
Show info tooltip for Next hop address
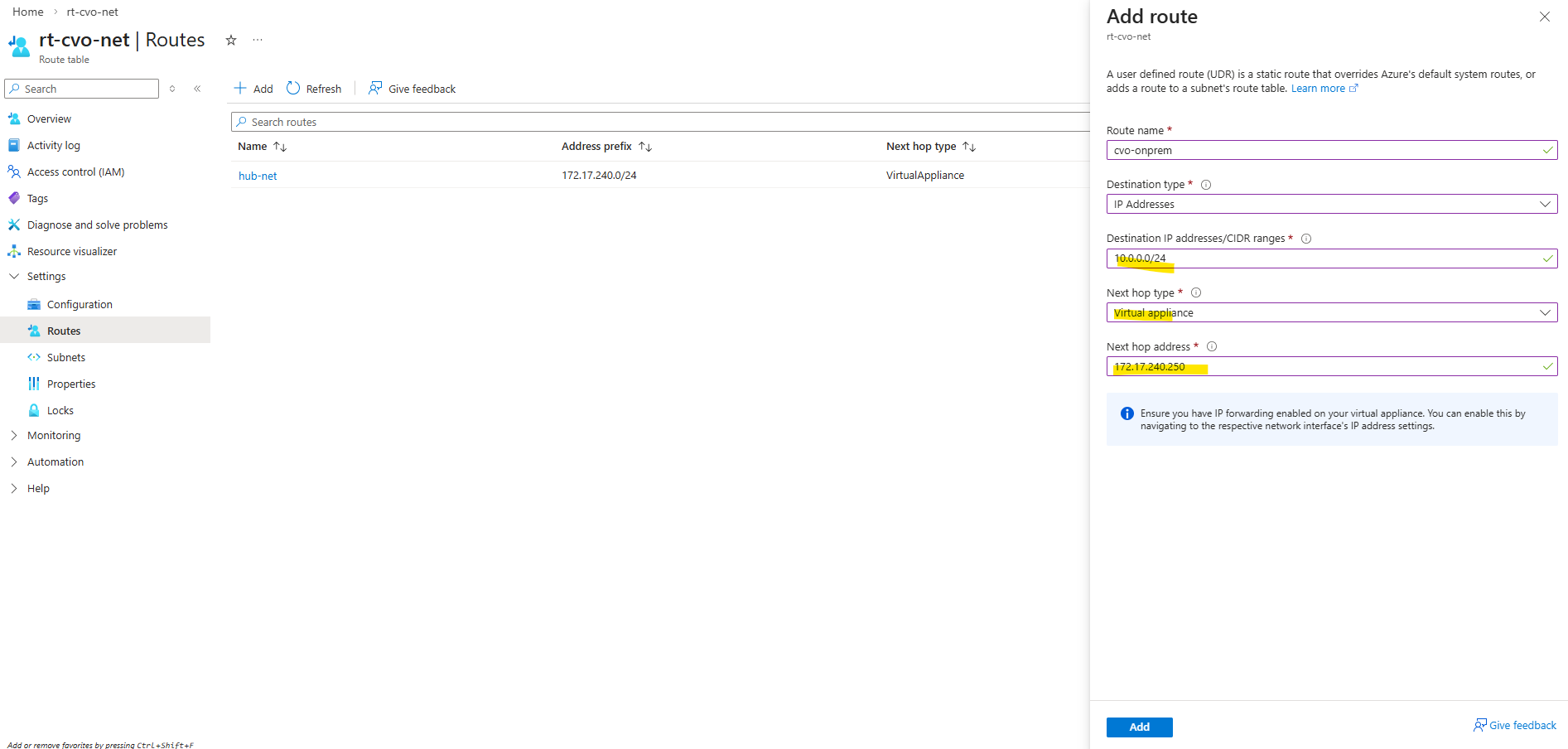pyautogui.click(x=1212, y=347)
